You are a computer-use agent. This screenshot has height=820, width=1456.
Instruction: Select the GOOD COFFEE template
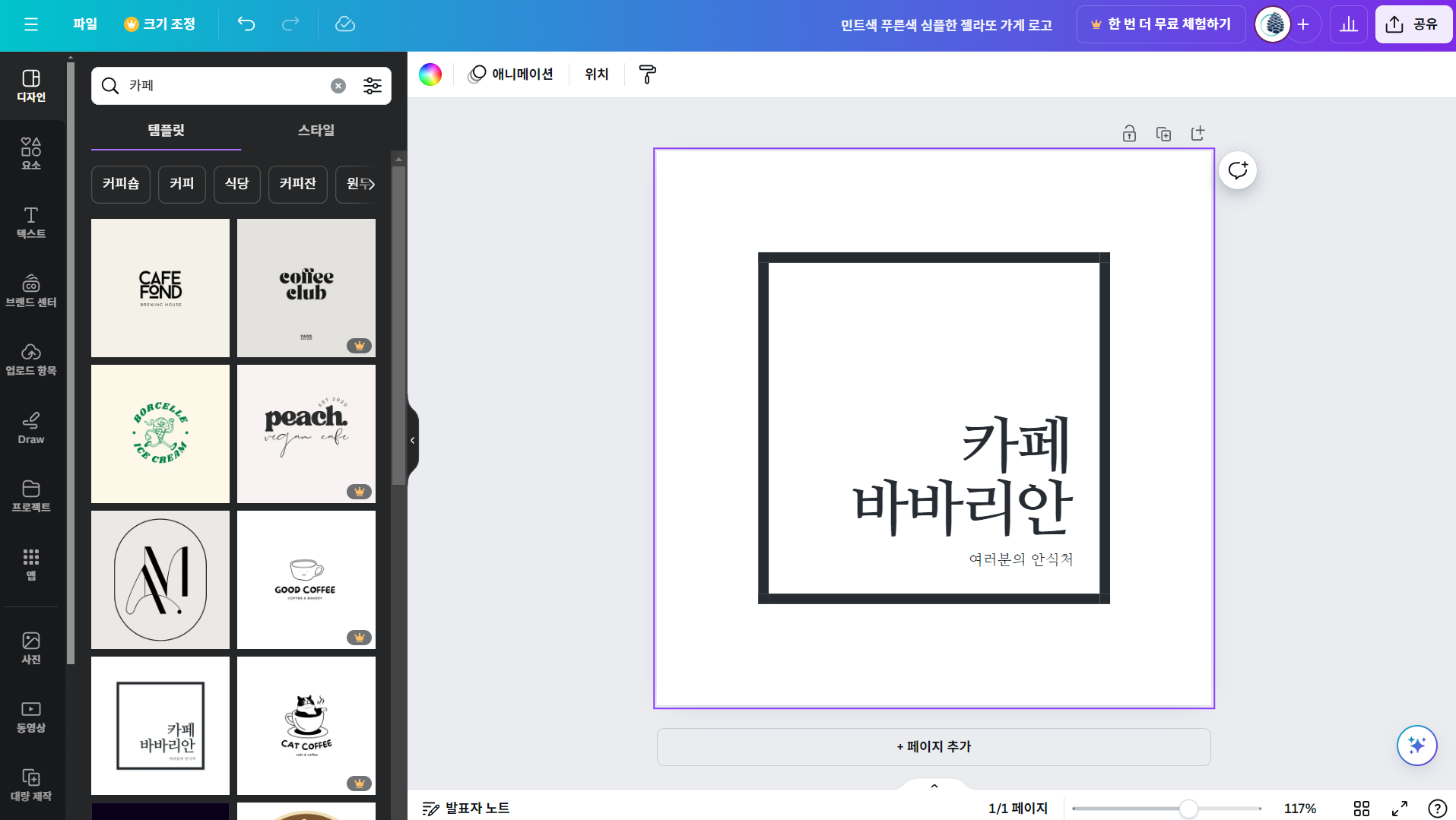click(x=306, y=580)
